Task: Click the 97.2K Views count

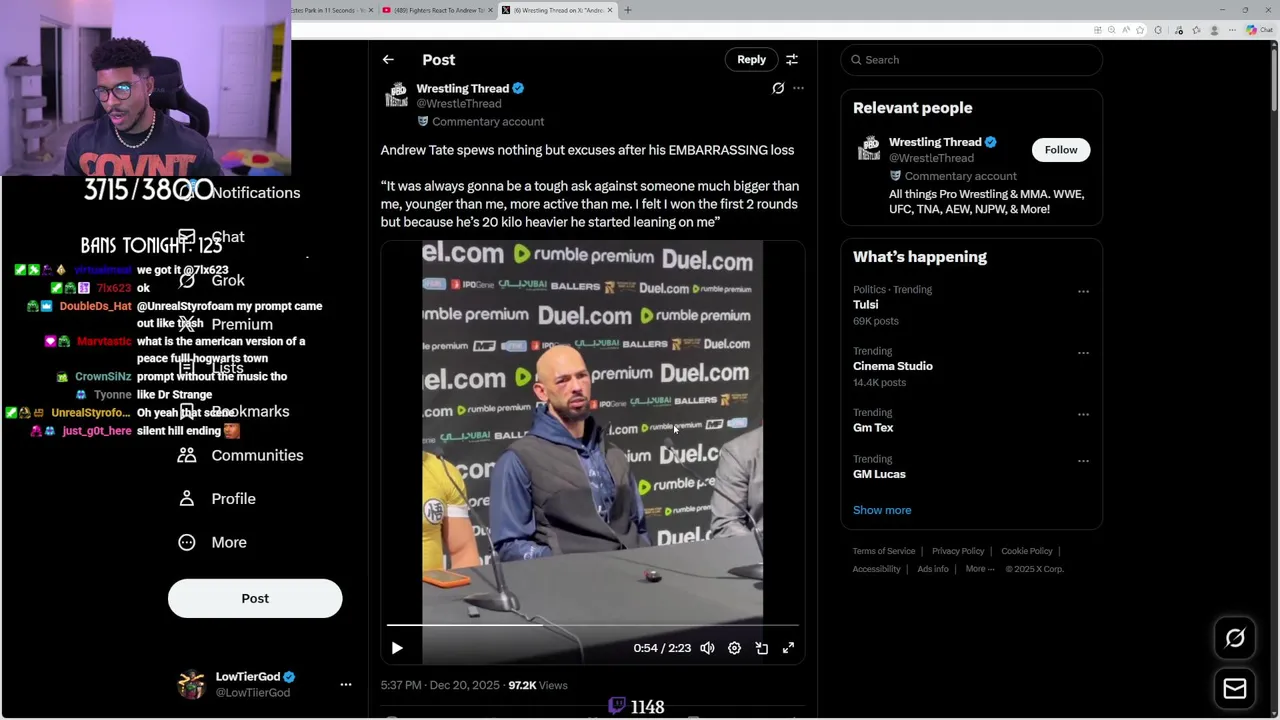Action: (x=538, y=685)
